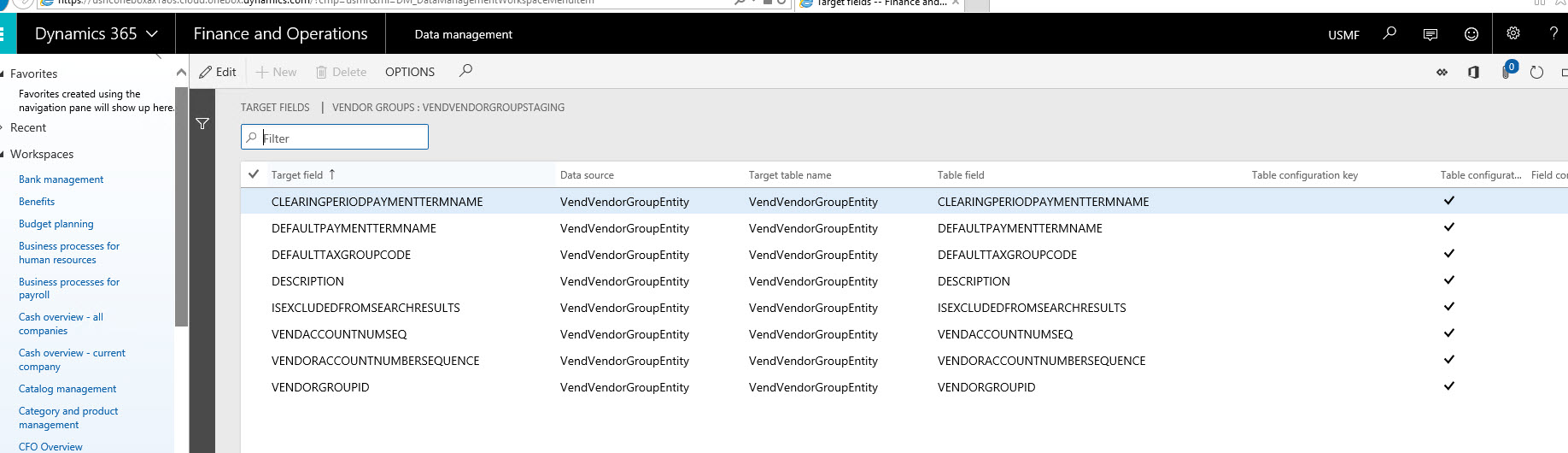1568x453 pixels.
Task: Open Budget planning workspace link
Action: (x=56, y=224)
